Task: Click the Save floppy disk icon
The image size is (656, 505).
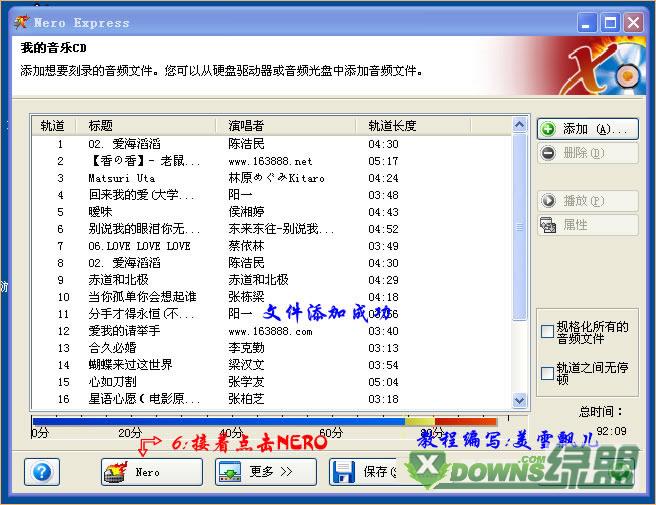Action: (x=344, y=472)
